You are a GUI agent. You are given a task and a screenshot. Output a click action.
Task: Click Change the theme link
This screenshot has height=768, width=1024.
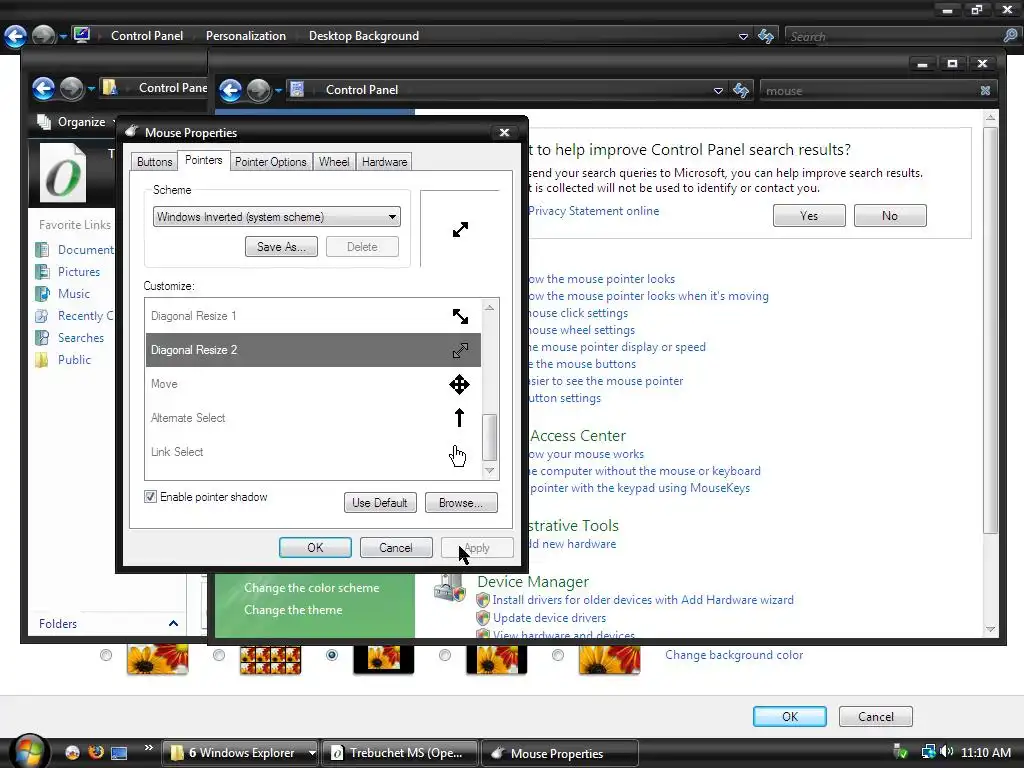(293, 610)
